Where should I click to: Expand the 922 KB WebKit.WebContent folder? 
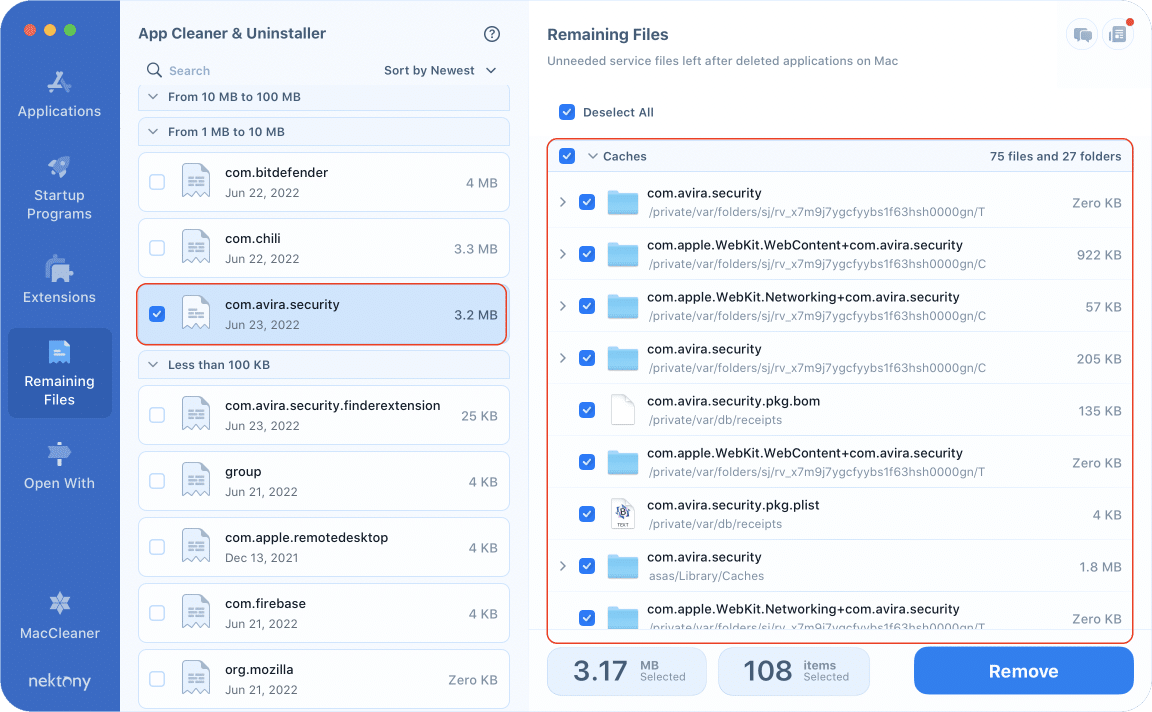[563, 254]
